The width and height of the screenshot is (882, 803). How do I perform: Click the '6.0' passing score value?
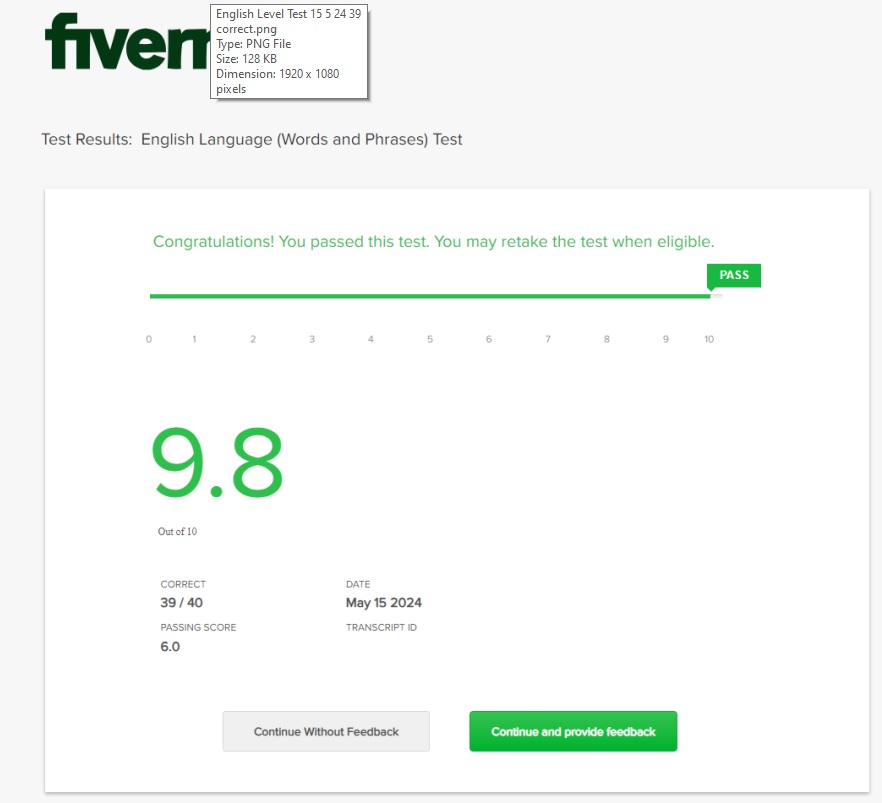170,646
